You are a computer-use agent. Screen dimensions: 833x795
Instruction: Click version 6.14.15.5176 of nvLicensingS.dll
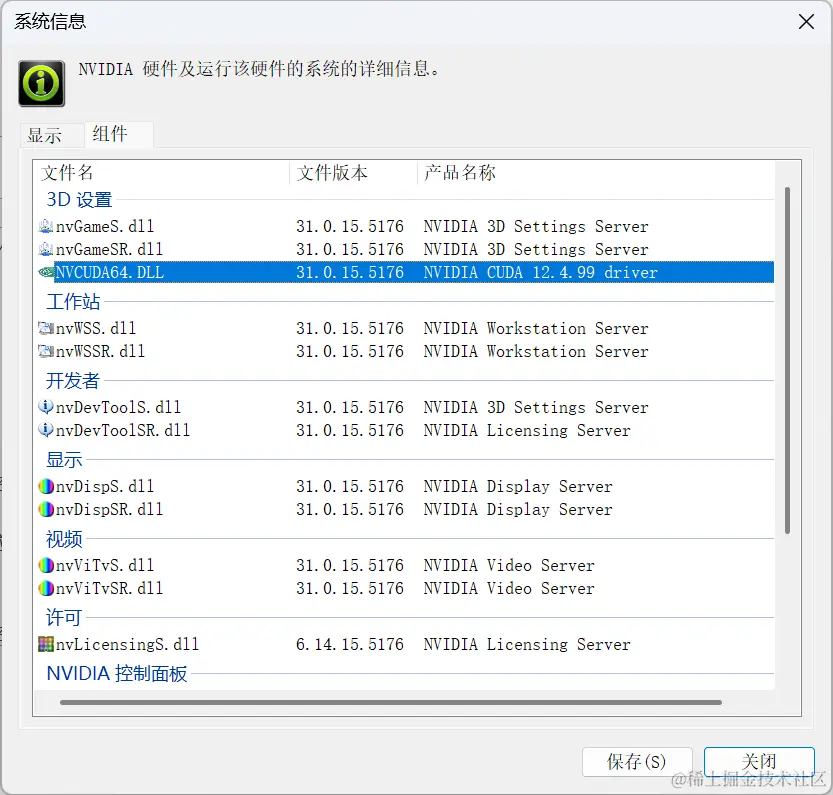(350, 644)
